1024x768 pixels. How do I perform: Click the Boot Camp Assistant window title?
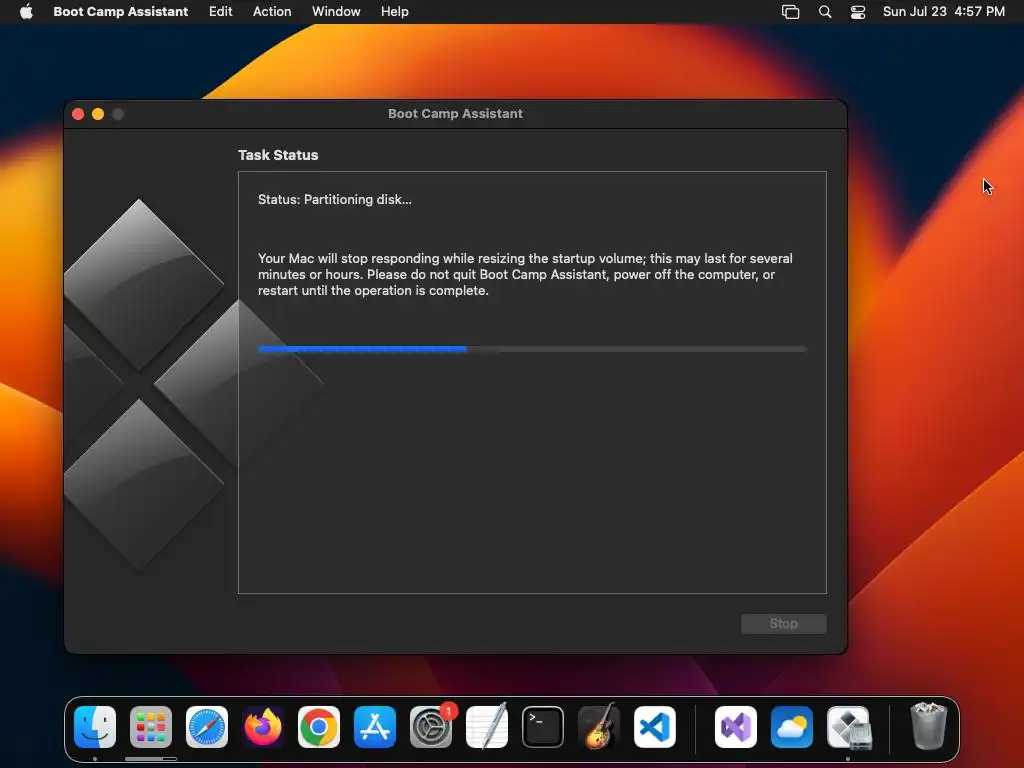point(455,114)
